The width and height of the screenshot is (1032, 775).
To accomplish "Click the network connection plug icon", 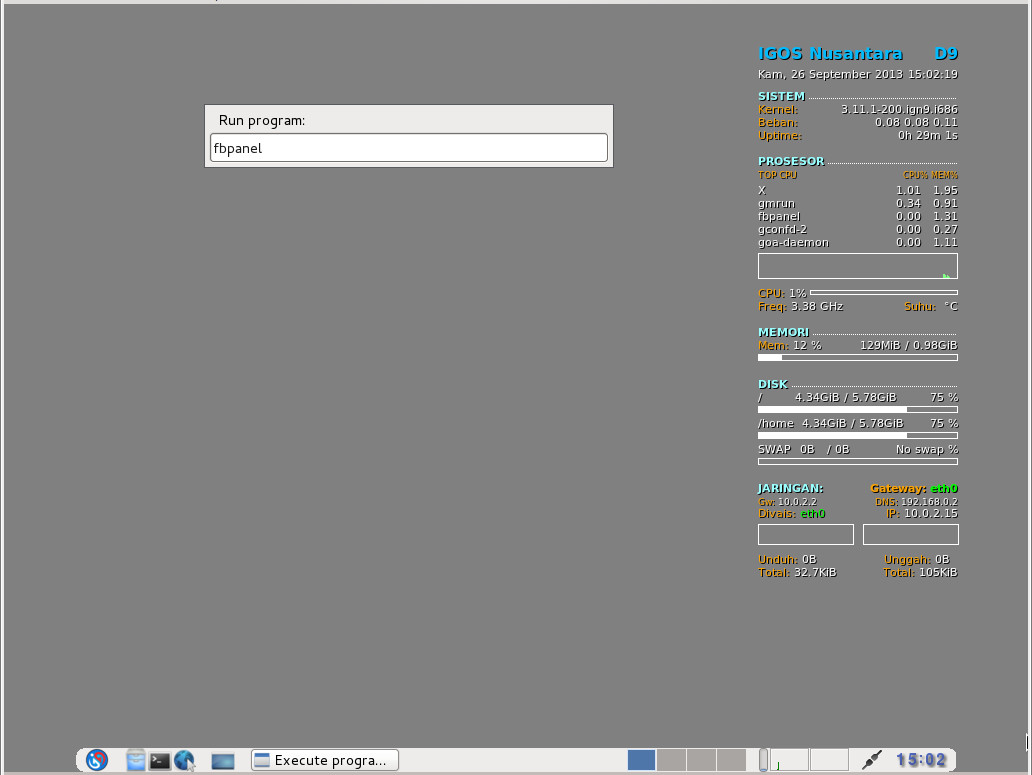I will (x=871, y=760).
